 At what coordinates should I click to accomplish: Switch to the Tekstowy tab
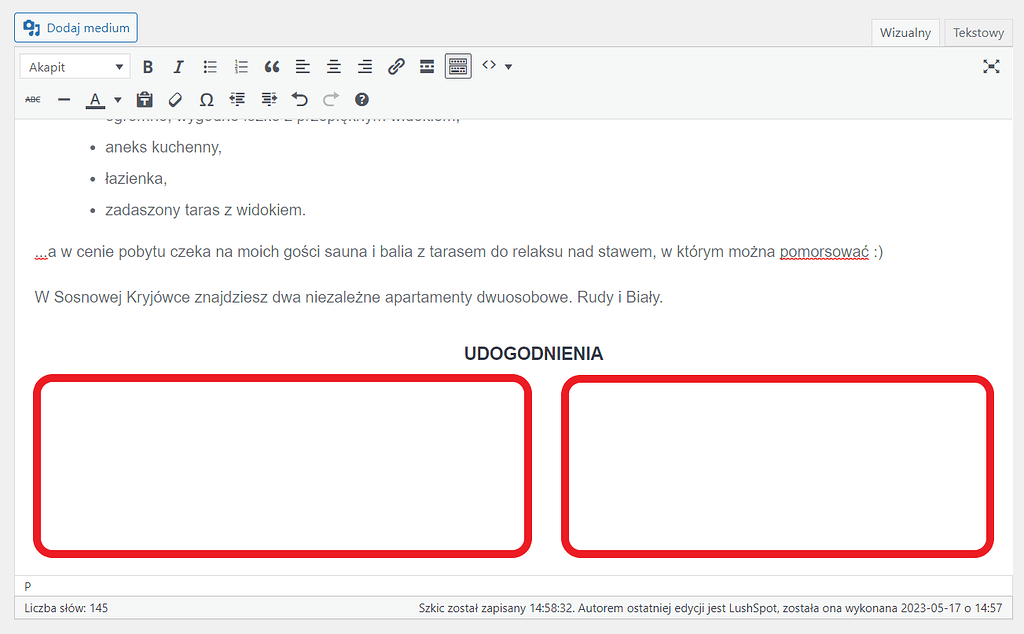pos(977,32)
